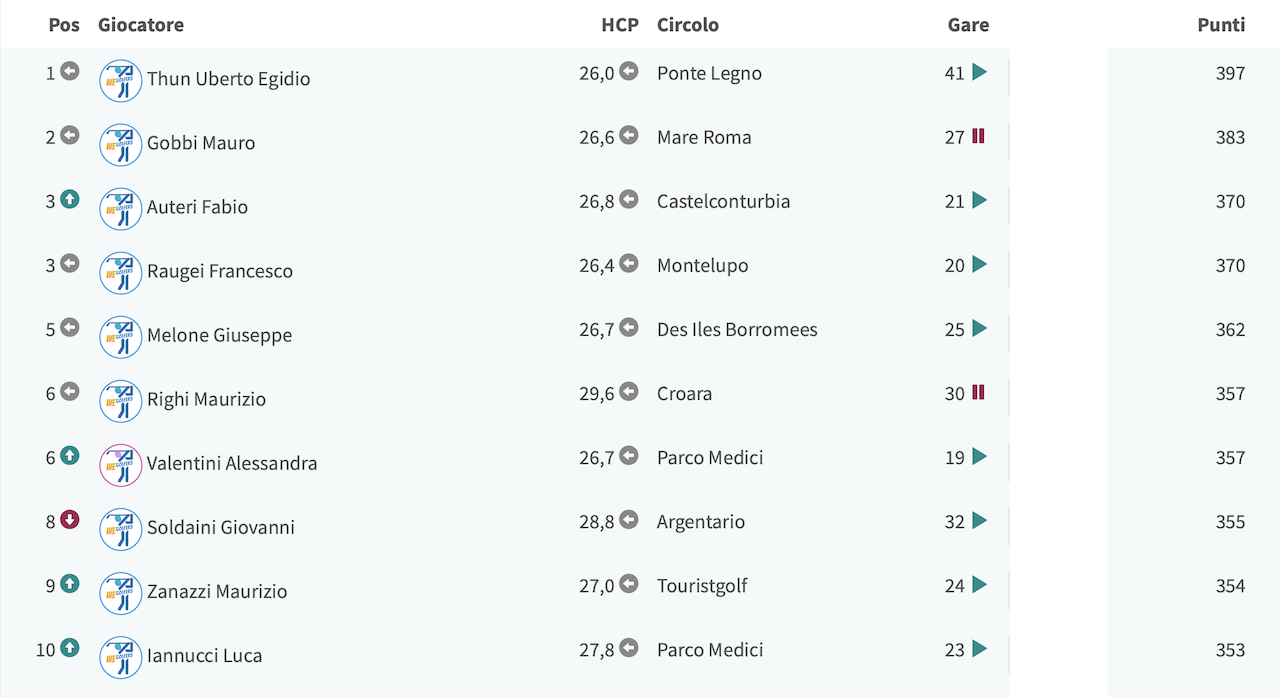Expand Gare triangle for Soldaini Giovanni
Viewport: 1280px width, 697px height.
pos(979,520)
